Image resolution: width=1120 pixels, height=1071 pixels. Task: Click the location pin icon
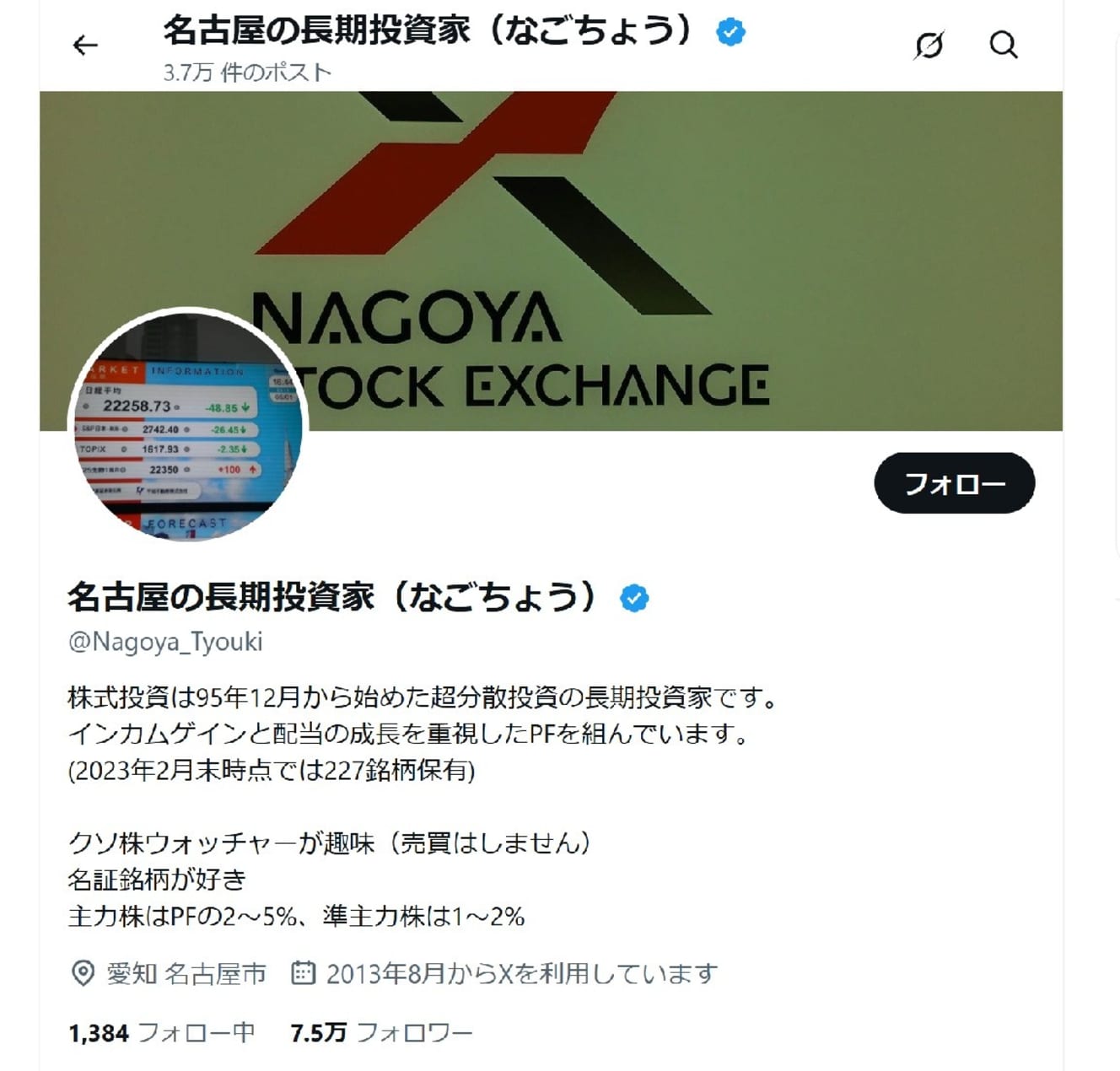82,973
